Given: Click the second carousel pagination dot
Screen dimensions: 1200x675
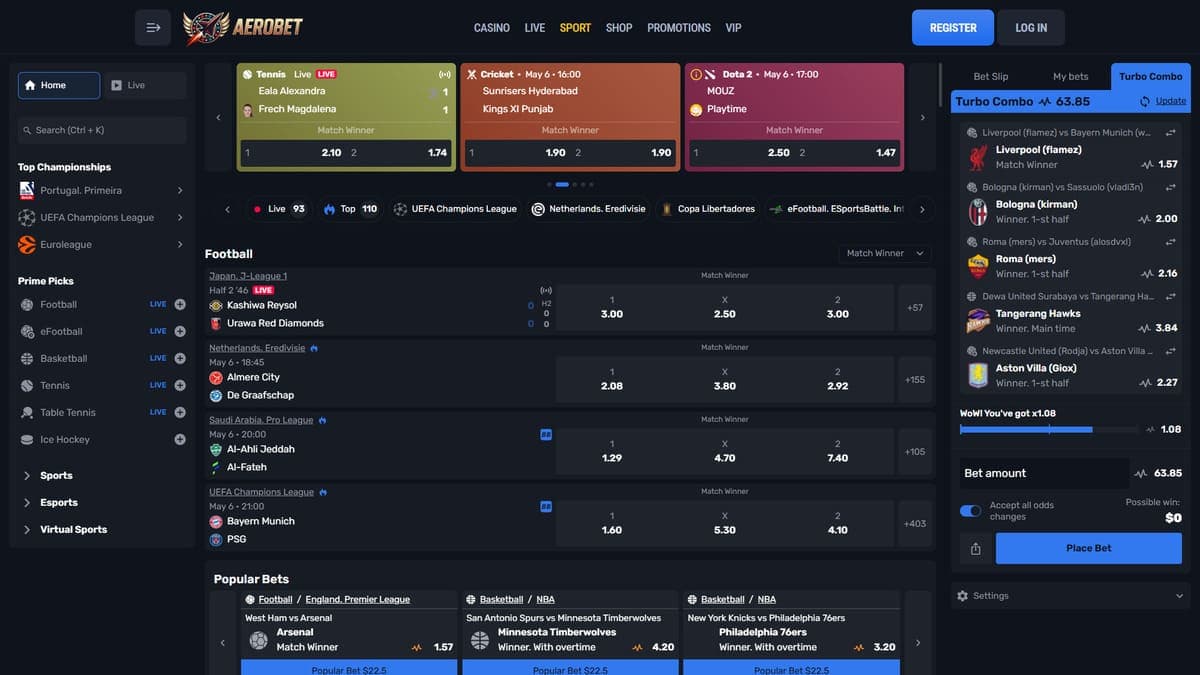Looking at the screenshot, I should (x=562, y=184).
